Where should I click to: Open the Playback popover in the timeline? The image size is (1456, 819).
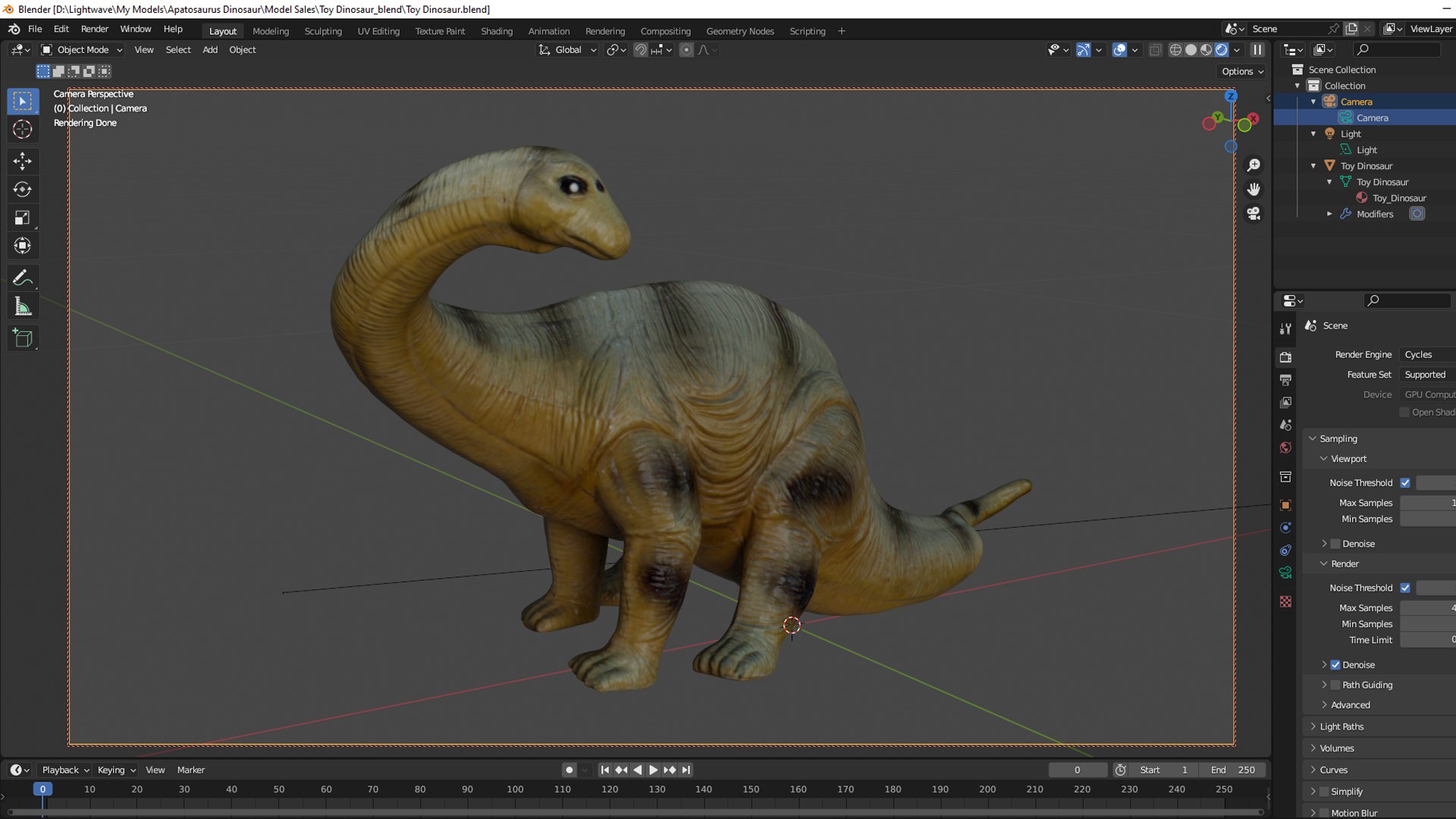64,770
